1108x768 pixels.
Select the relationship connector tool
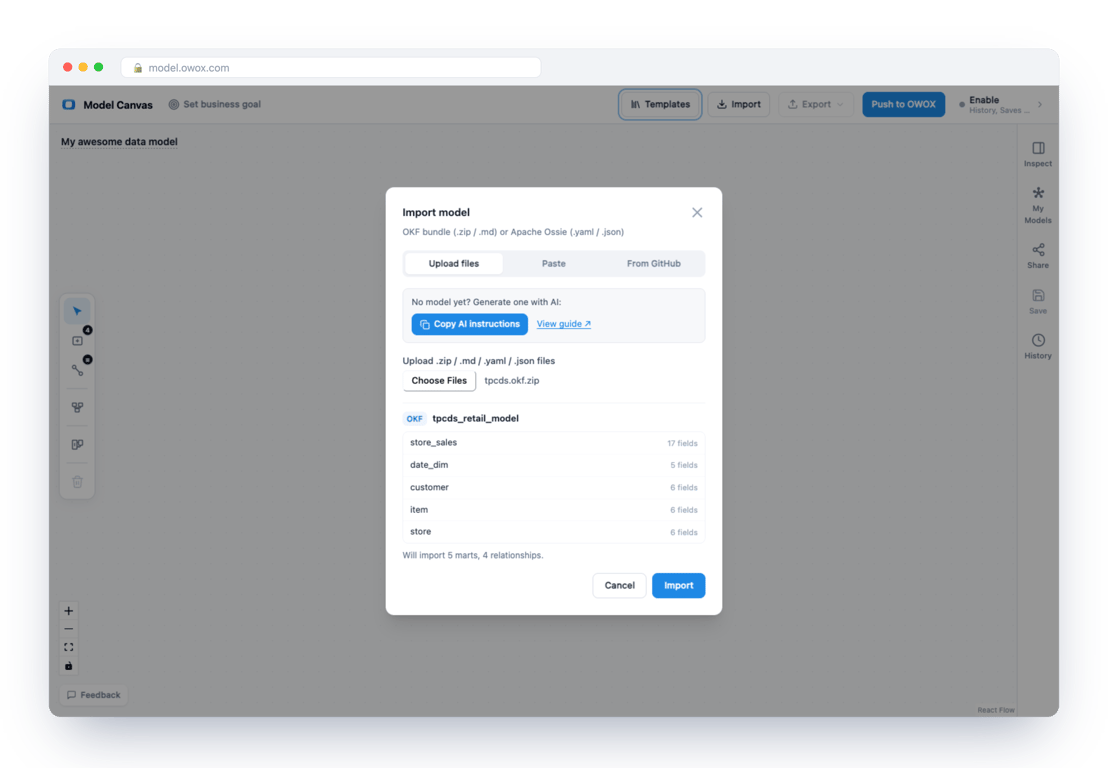tap(77, 370)
